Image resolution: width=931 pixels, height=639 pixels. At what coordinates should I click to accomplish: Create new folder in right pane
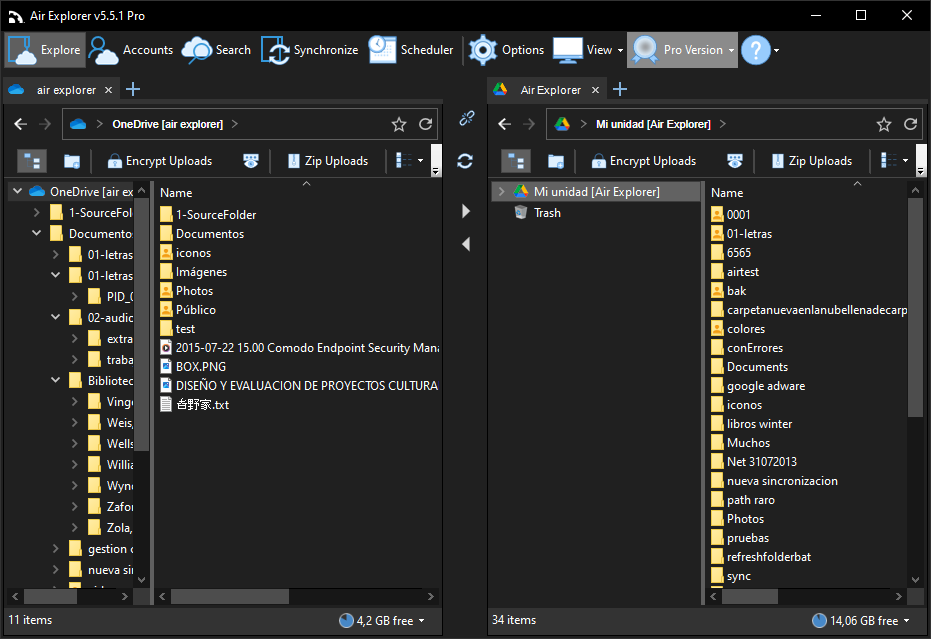click(556, 161)
